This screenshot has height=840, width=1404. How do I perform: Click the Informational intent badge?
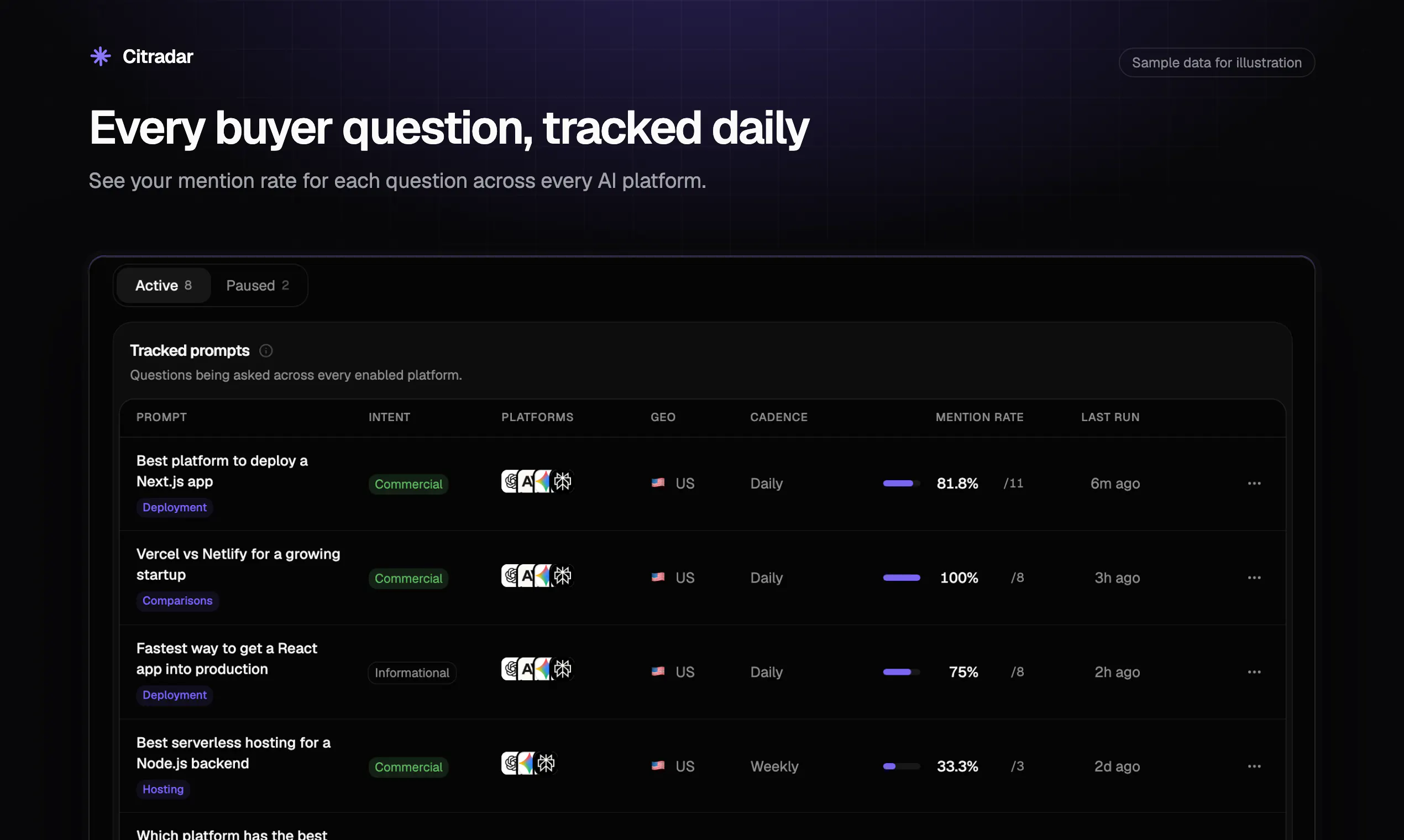click(x=412, y=673)
